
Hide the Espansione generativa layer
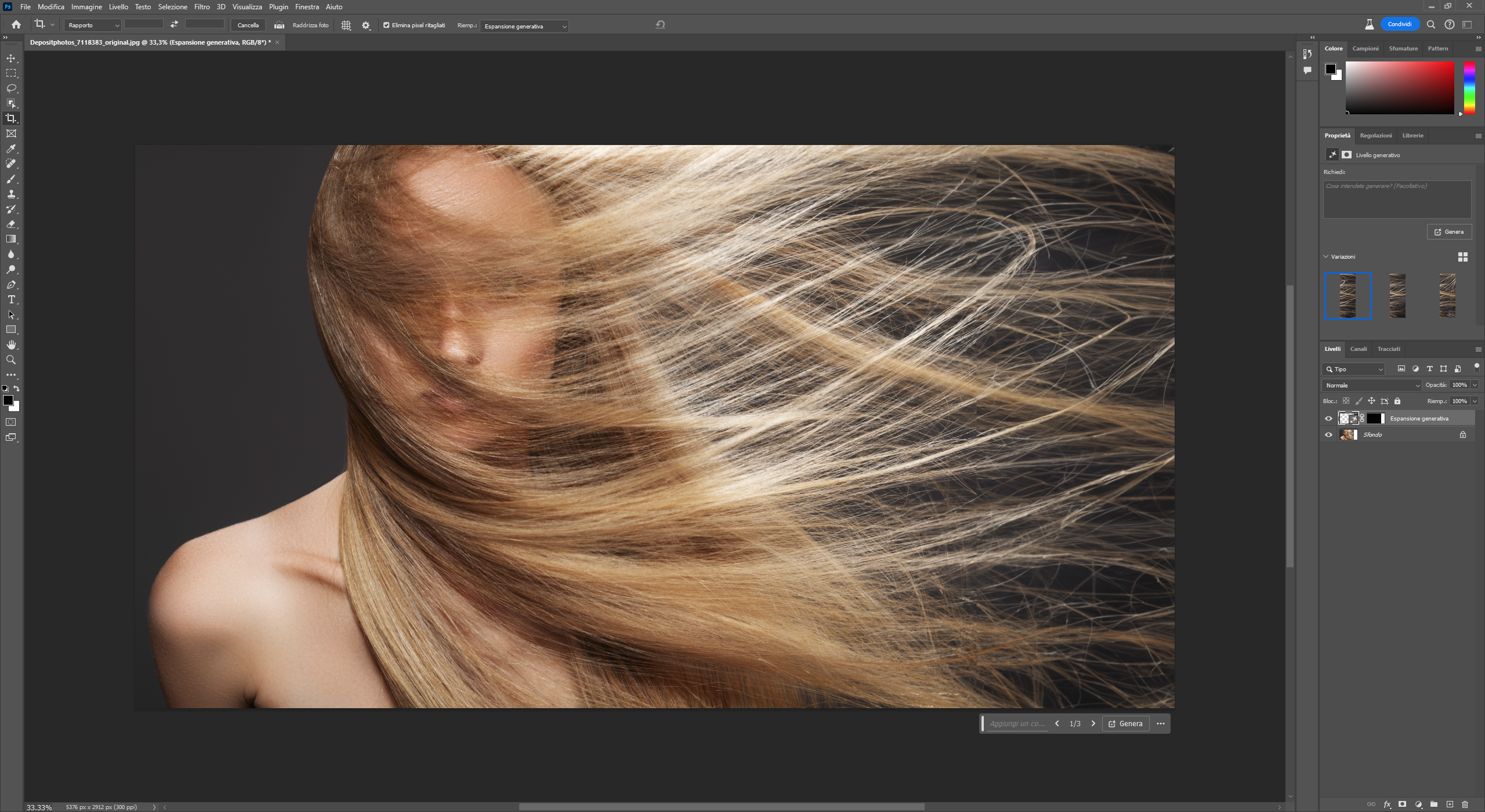[x=1328, y=418]
